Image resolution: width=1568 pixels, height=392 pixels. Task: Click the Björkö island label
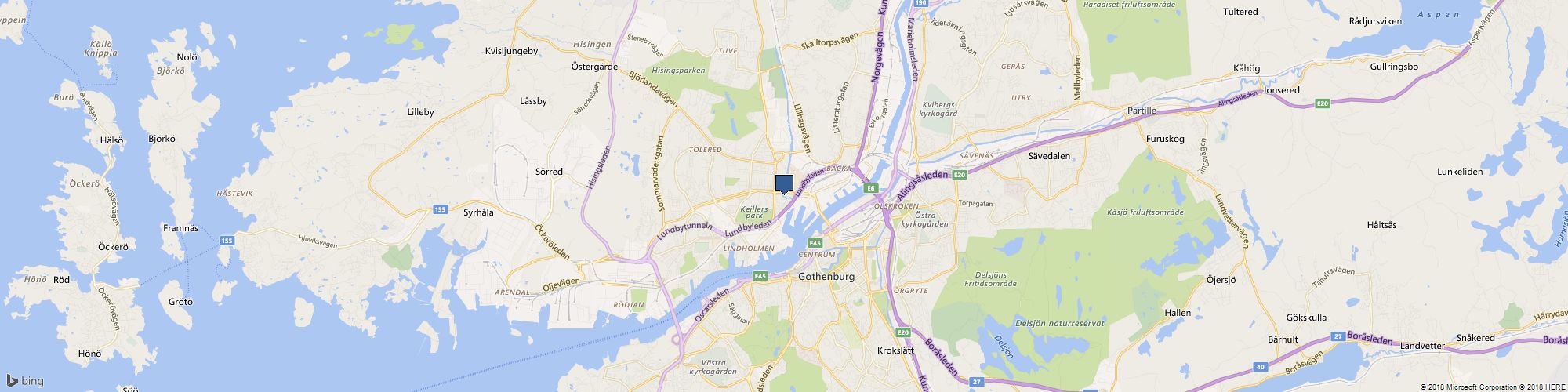[162, 139]
